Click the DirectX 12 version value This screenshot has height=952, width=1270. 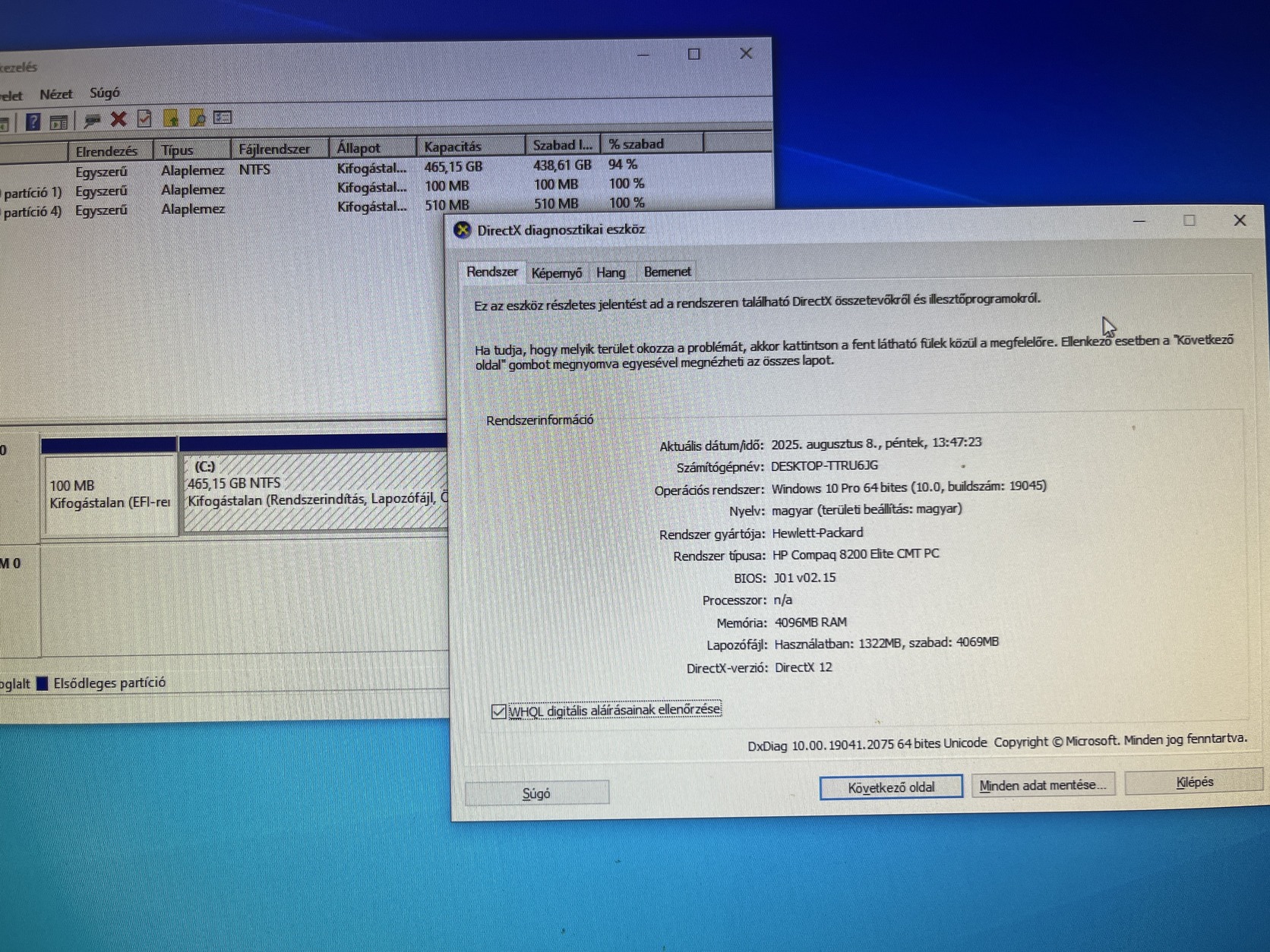pos(804,667)
